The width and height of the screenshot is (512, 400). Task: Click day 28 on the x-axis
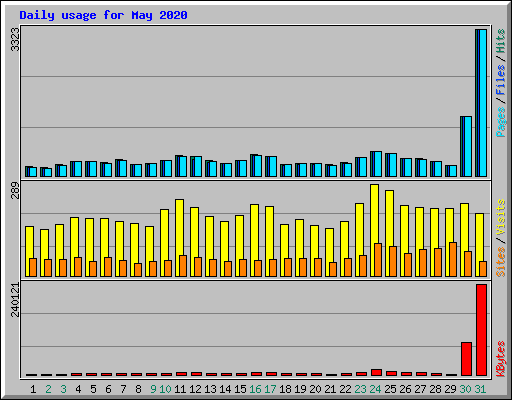point(435,389)
